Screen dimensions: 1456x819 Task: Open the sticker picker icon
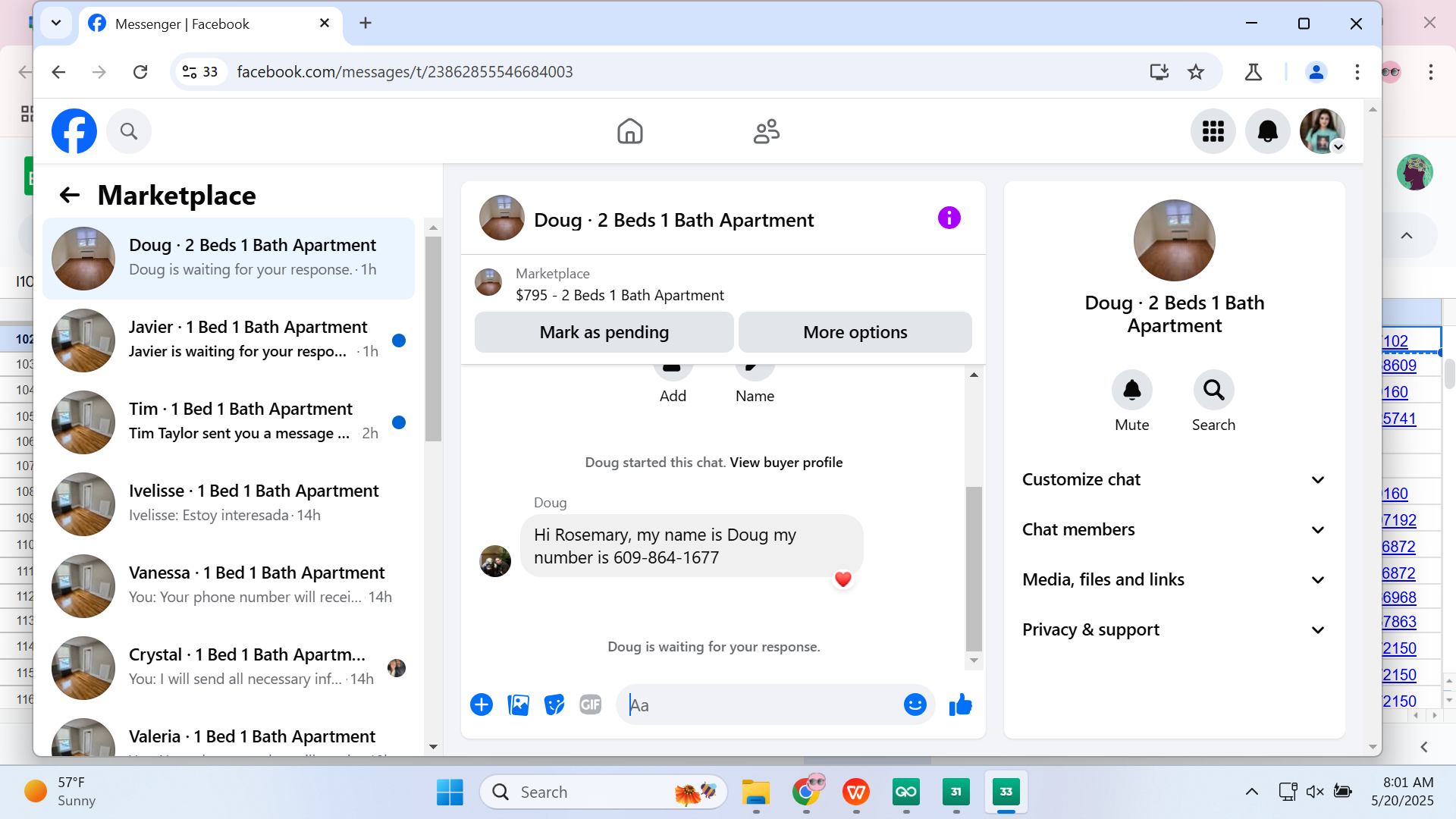[x=554, y=705]
